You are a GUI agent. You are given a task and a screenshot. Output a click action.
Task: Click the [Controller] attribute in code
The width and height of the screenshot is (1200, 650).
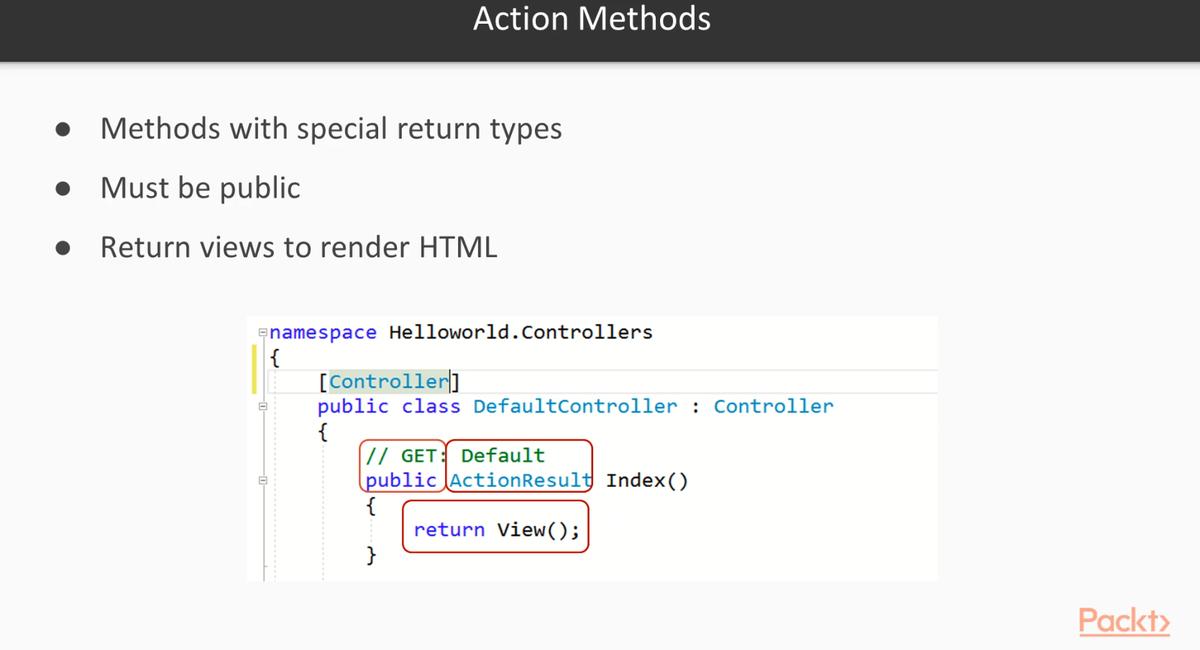(389, 381)
